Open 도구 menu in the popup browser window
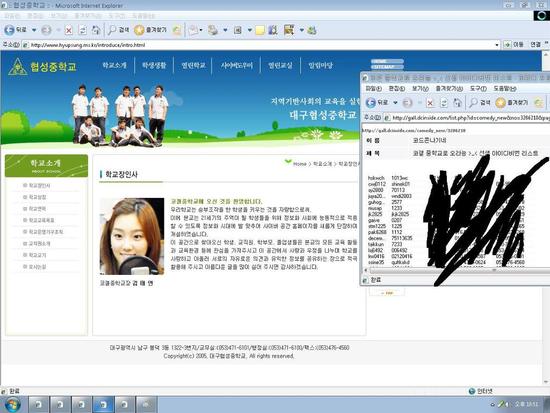This screenshot has height=413, width=550. click(478, 88)
